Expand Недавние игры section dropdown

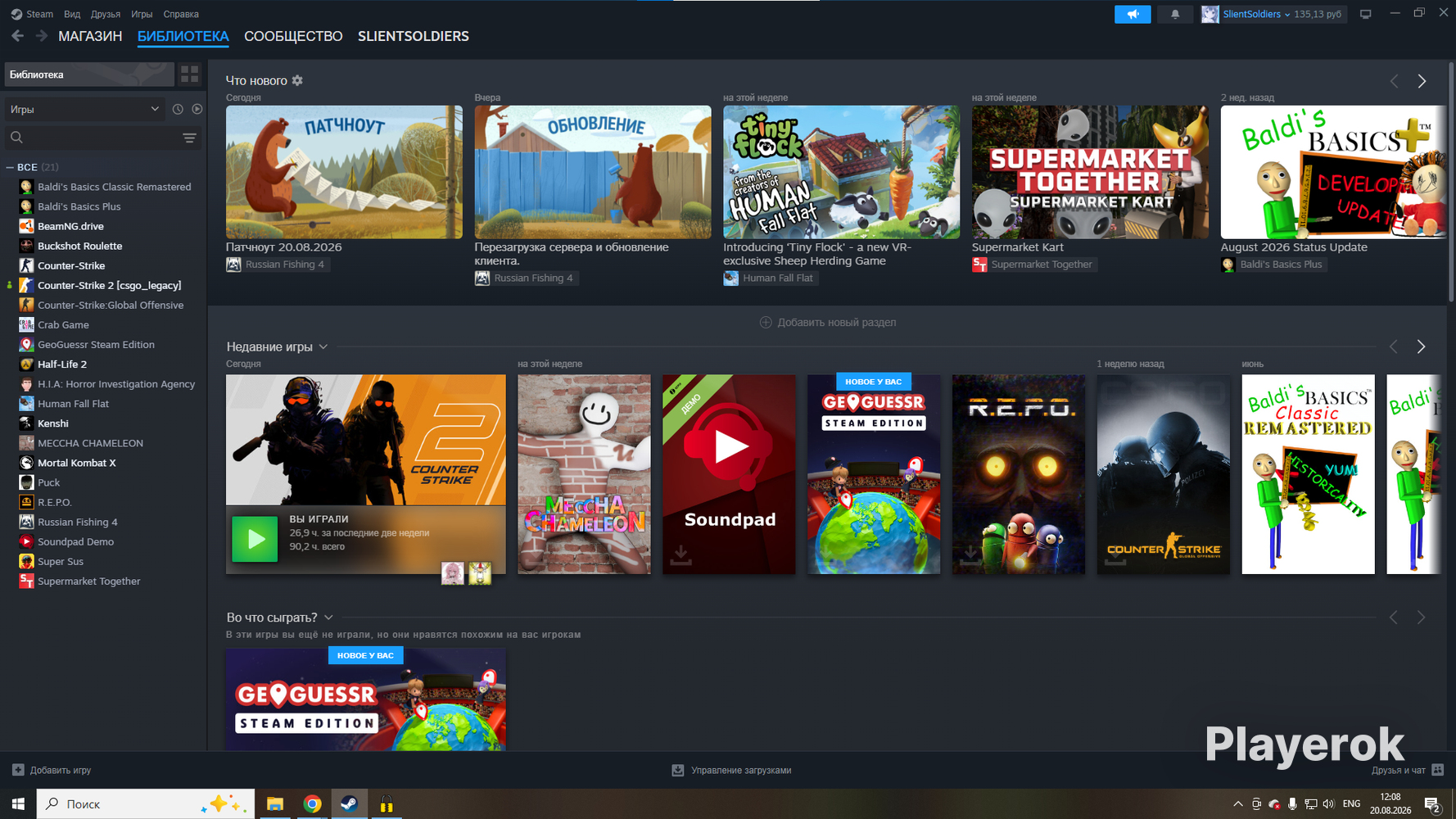point(323,346)
